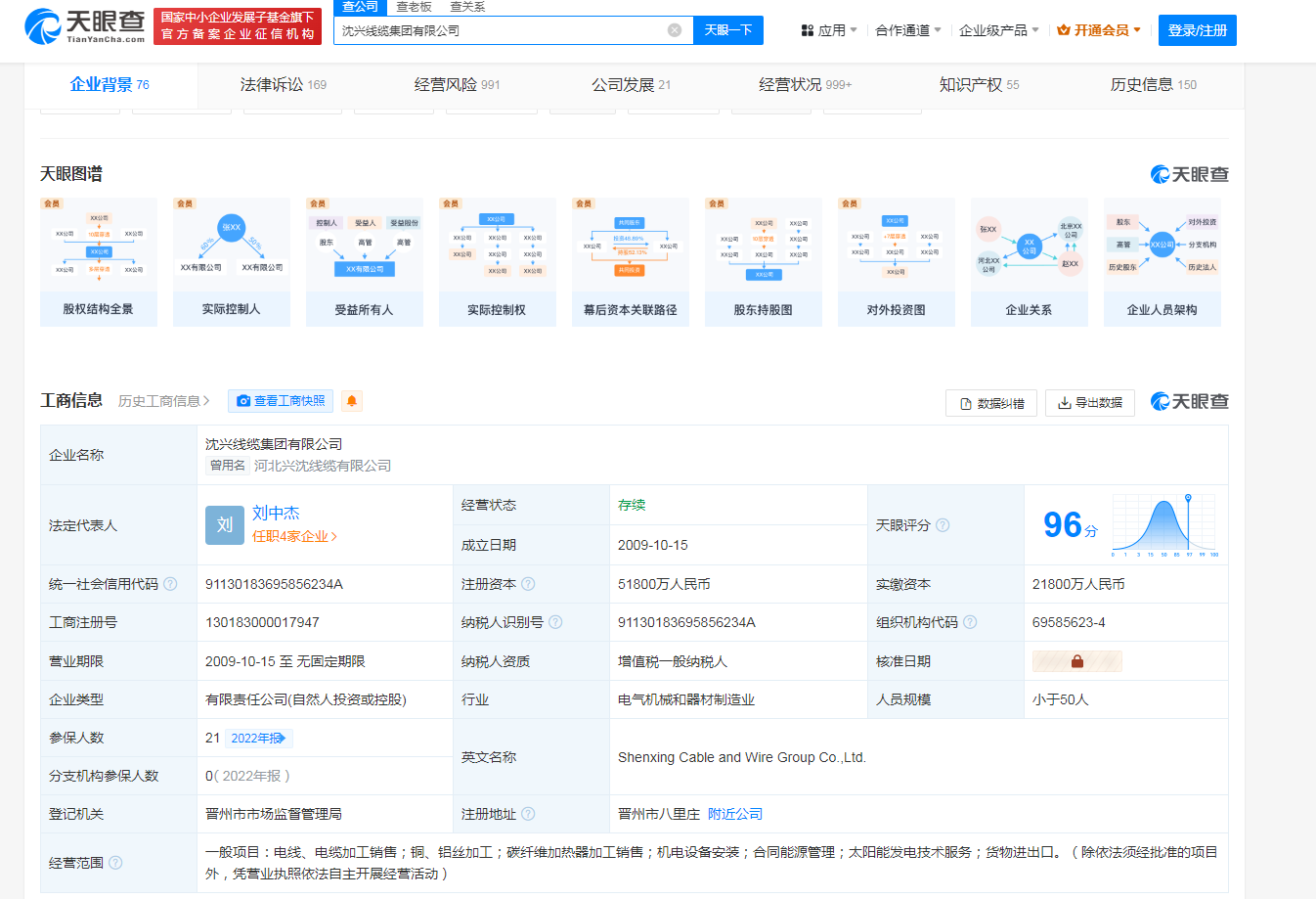Click the help icon next to 经营范围
The width and height of the screenshot is (1316, 899).
[x=115, y=863]
